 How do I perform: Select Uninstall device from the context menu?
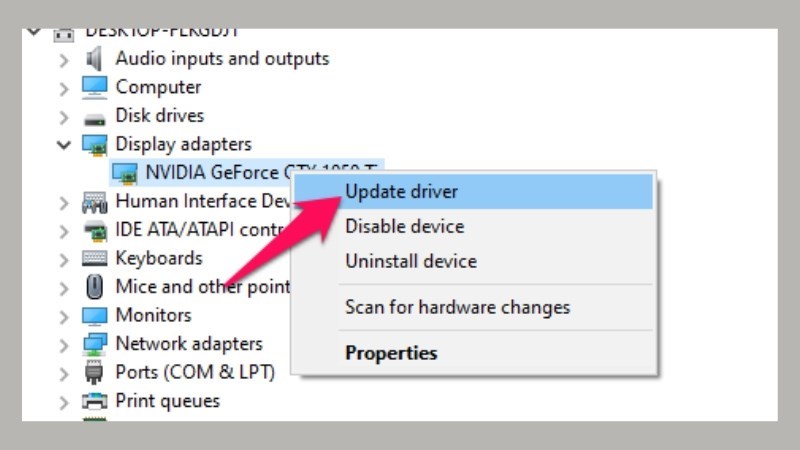tap(410, 261)
